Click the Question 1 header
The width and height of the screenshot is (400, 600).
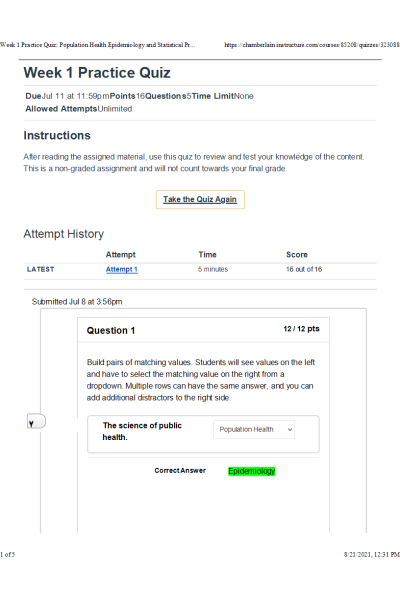pos(111,331)
